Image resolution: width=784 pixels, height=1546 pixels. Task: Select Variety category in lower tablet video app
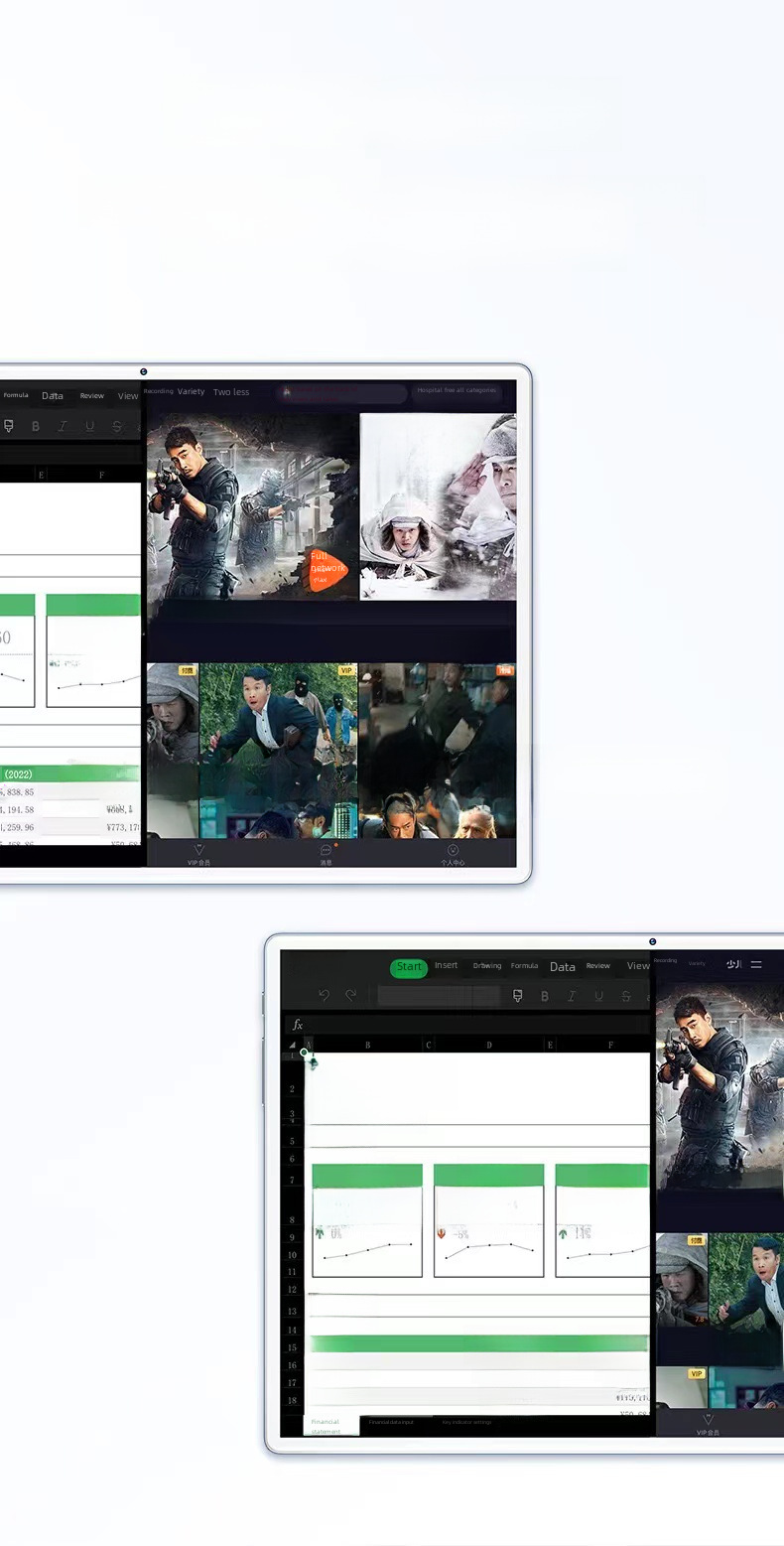click(x=697, y=963)
